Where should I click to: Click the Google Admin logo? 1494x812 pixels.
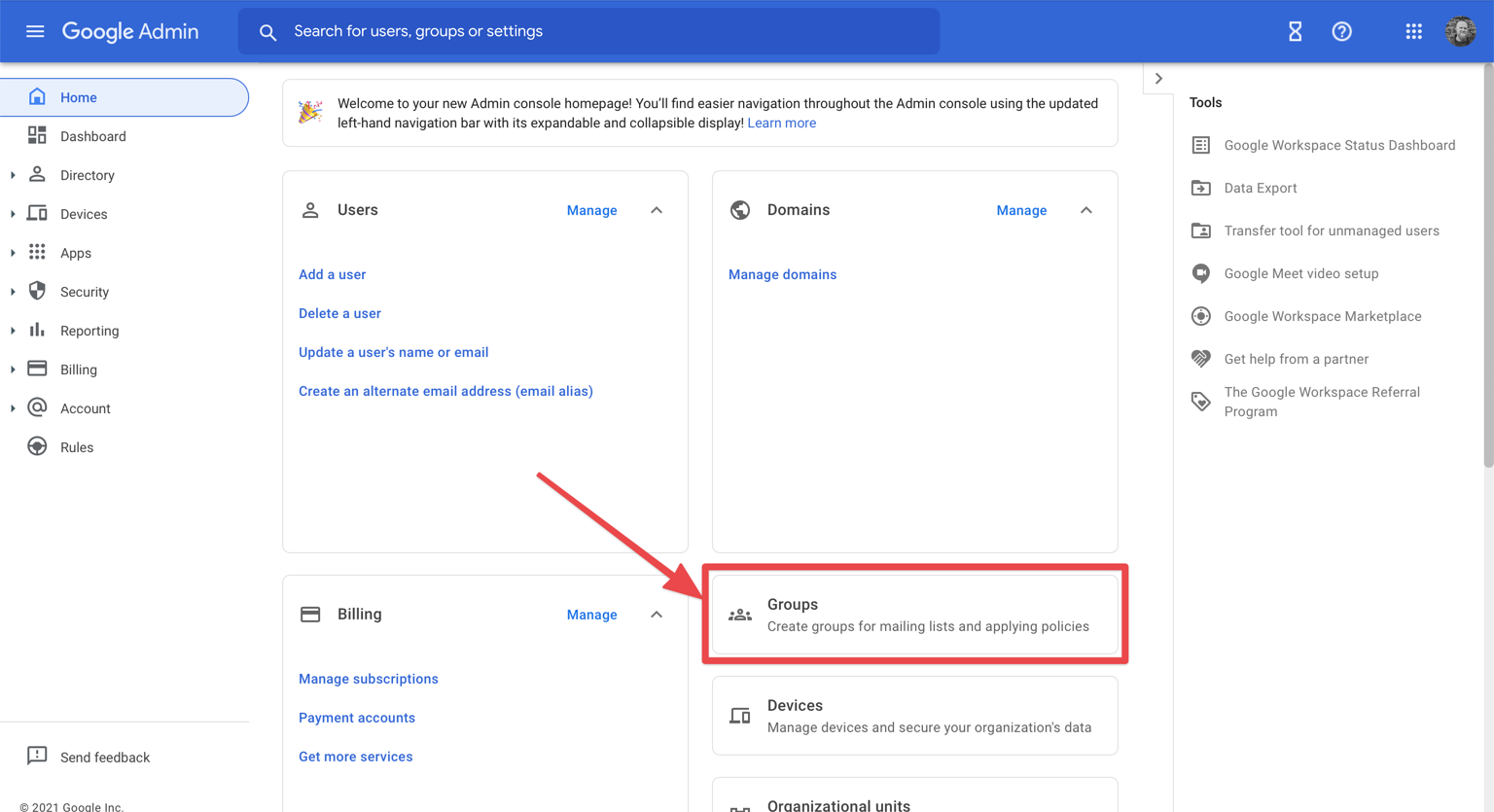(x=130, y=31)
